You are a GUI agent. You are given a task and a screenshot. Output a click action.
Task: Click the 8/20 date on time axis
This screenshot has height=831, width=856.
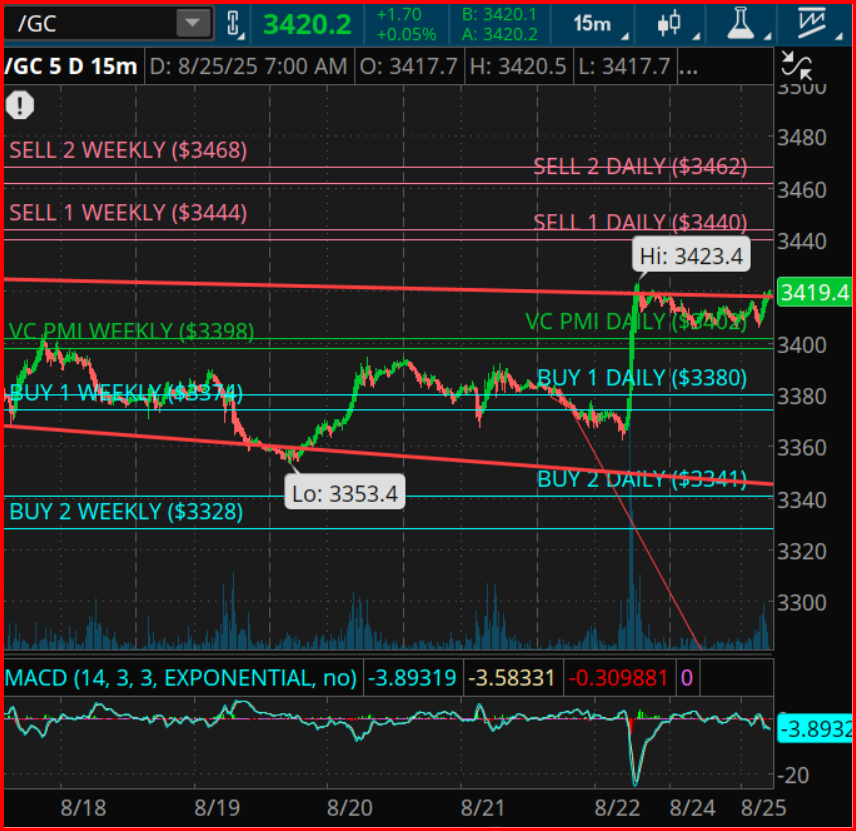tap(350, 808)
